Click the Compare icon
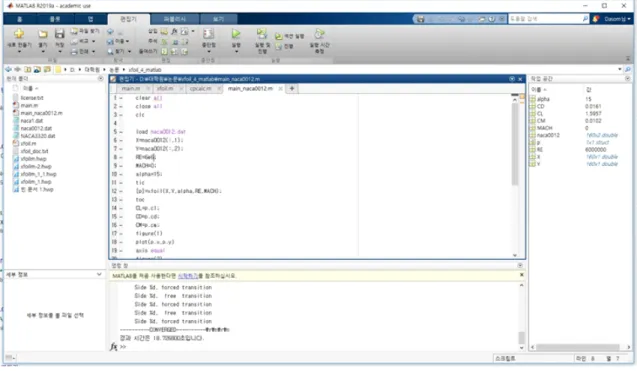This screenshot has width=637, height=371. [74, 41]
